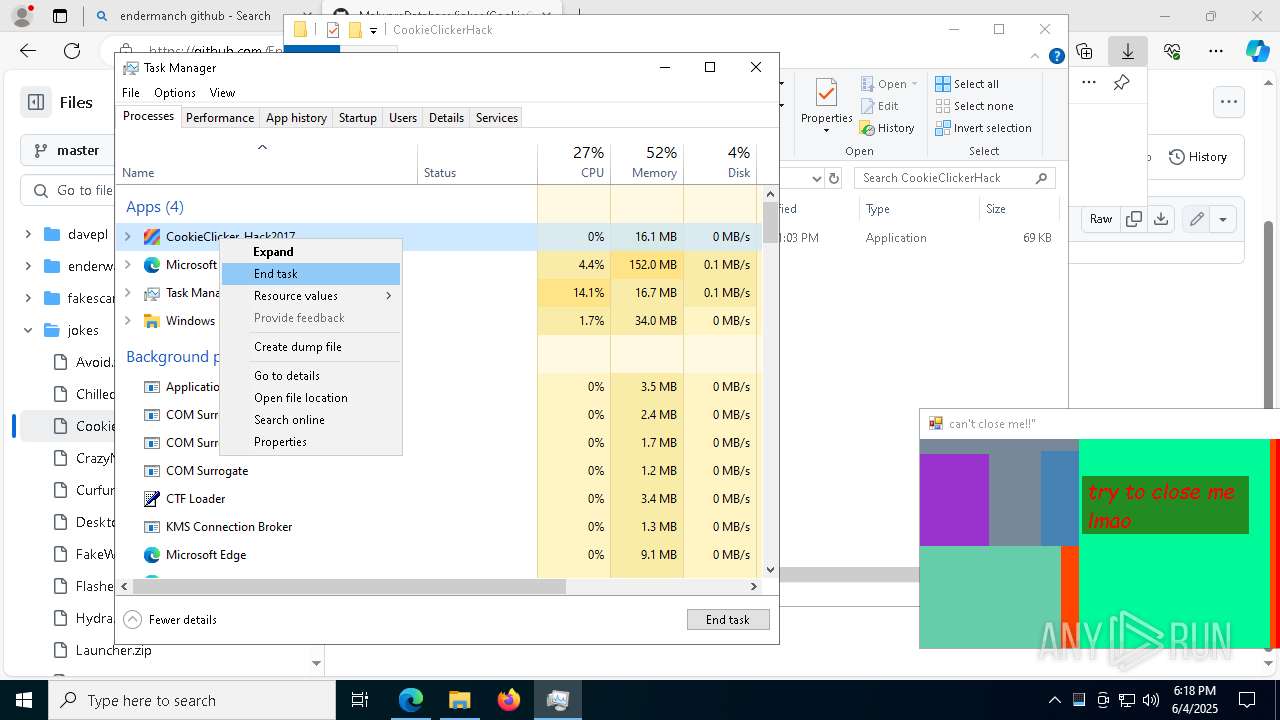Open Windows Start menu
The height and width of the screenshot is (720, 1280).
coord(23,700)
